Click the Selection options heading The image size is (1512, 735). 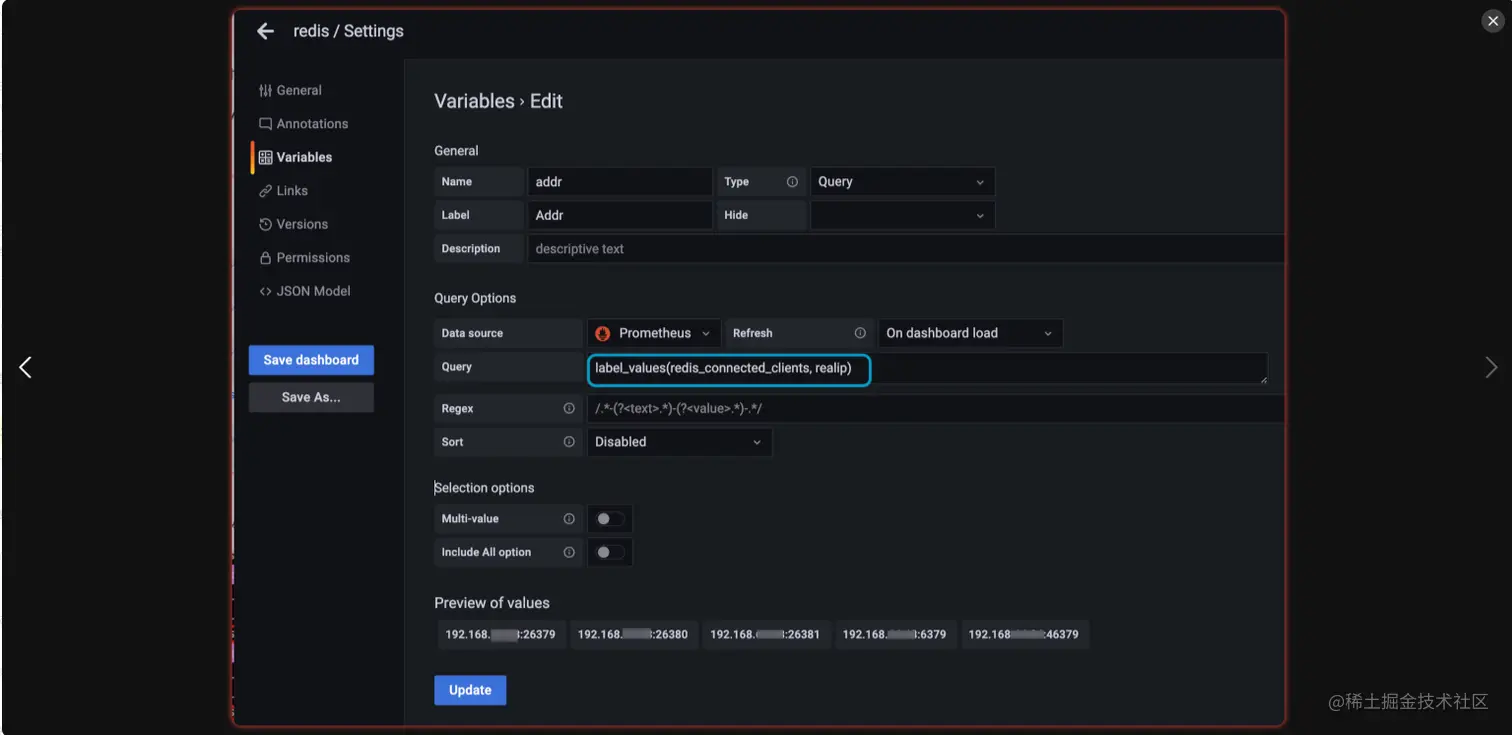click(484, 488)
